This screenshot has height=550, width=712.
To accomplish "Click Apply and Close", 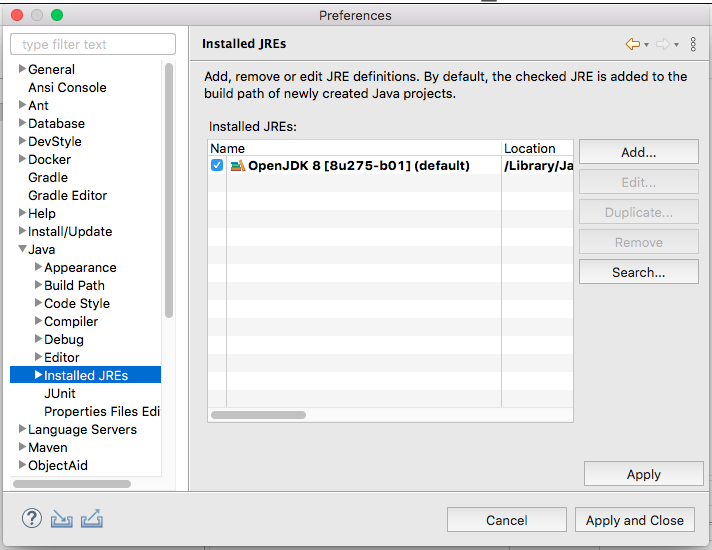I will [x=634, y=520].
